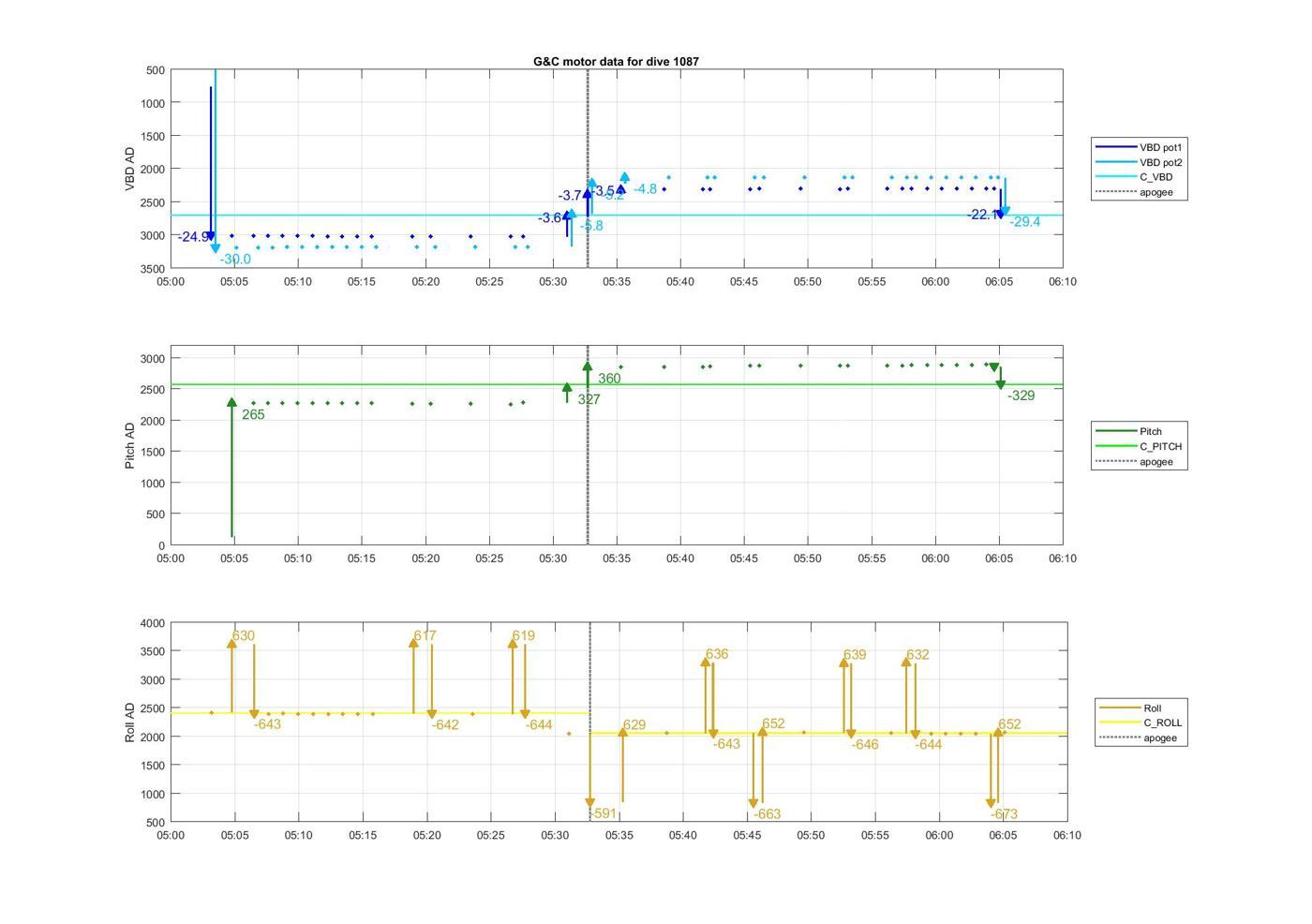This screenshot has width=1312, height=924.
Task: Click the "327" pitch move label
Action: coord(589,399)
